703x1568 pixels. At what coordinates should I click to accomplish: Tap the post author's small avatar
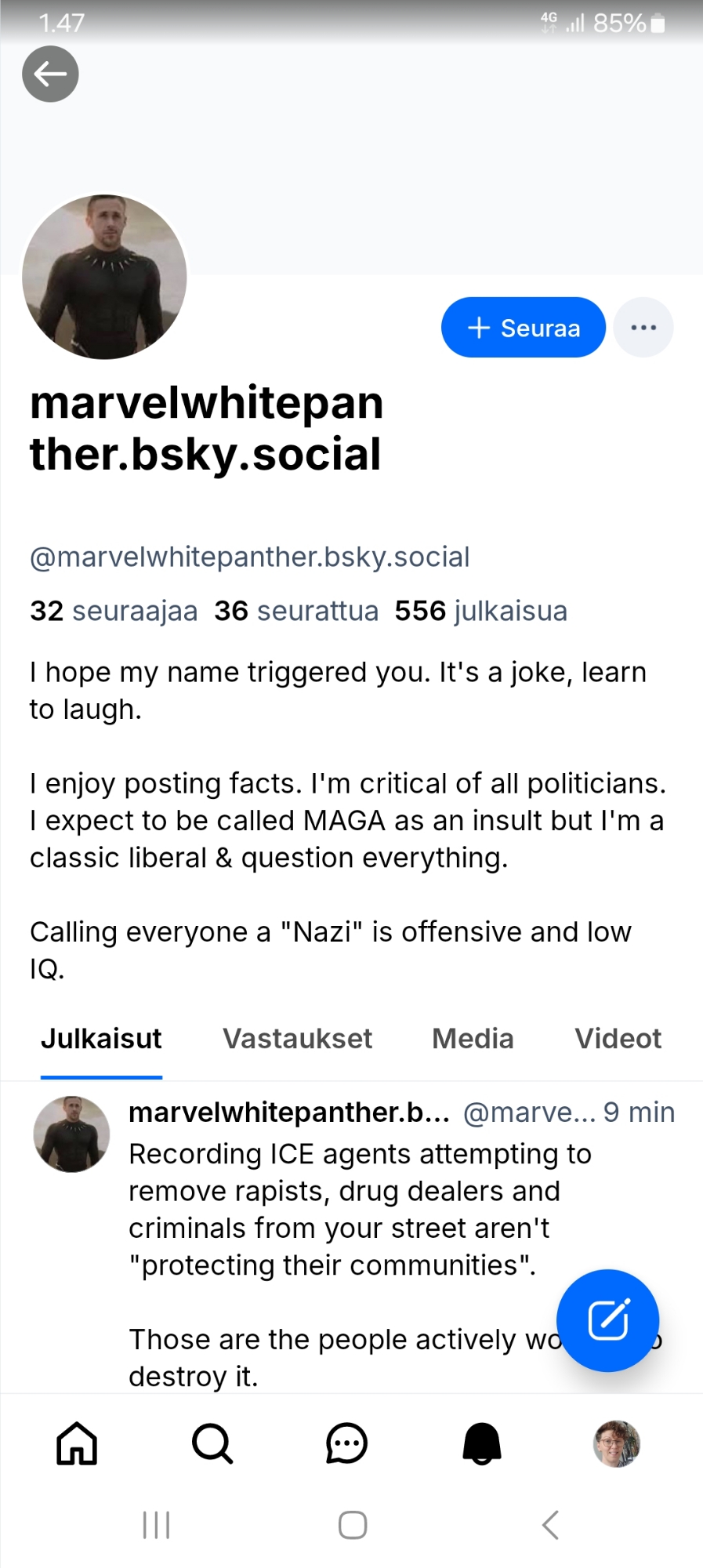[x=71, y=1134]
